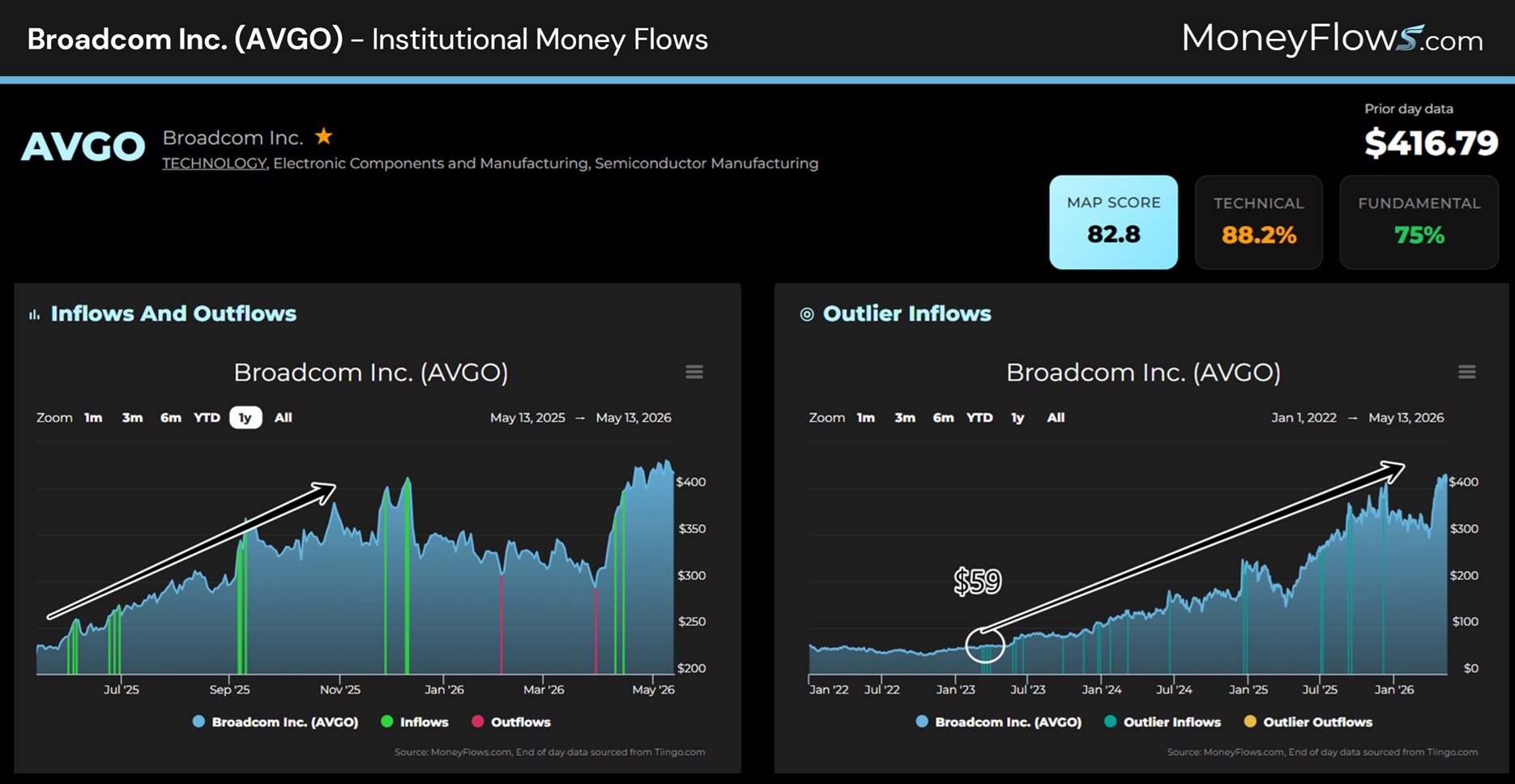The height and width of the screenshot is (784, 1515).
Task: Click the Prior day data label
Action: click(1409, 109)
